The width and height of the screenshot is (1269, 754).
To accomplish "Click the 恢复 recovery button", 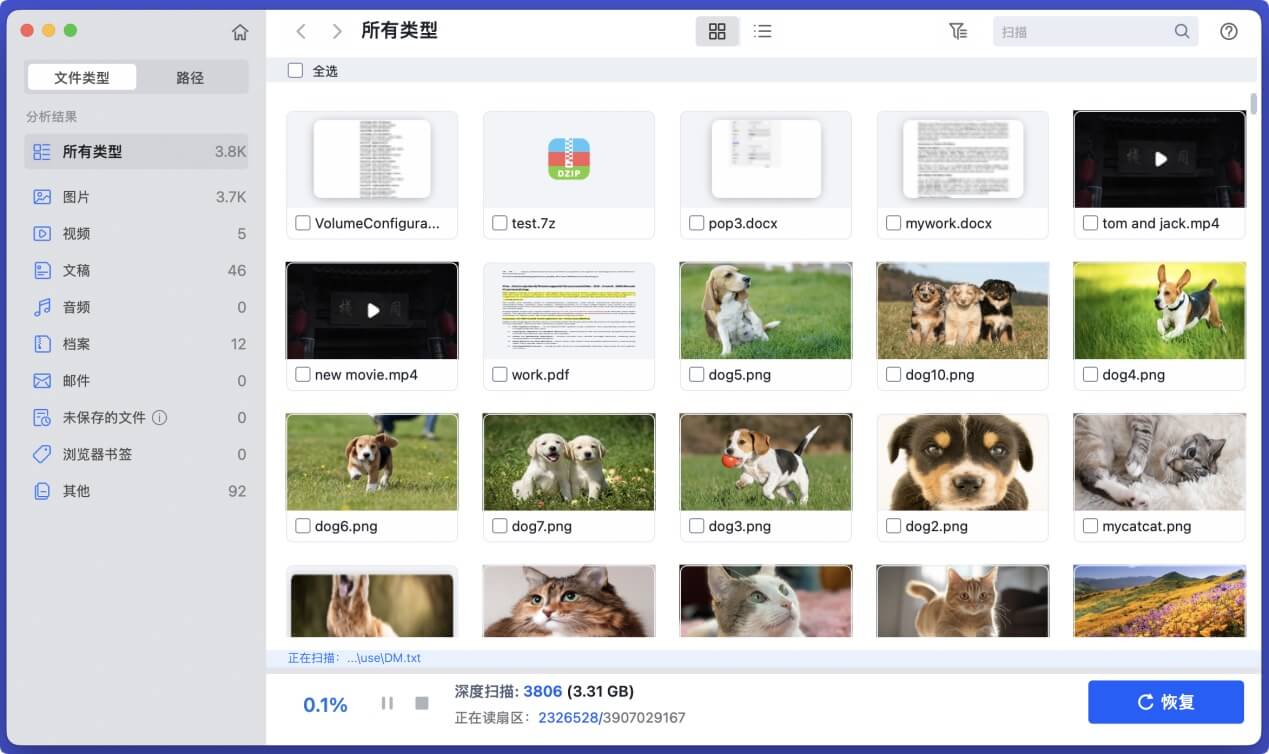I will 1166,701.
